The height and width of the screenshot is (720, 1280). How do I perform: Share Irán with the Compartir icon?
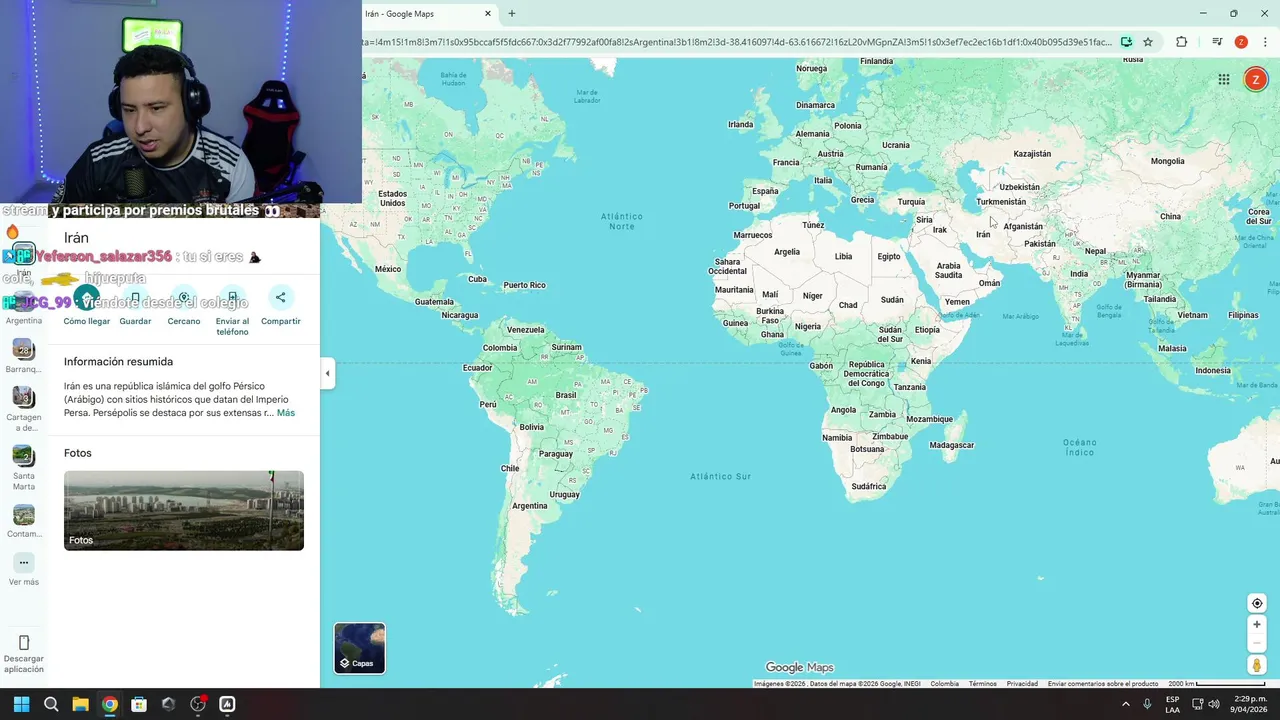281,298
